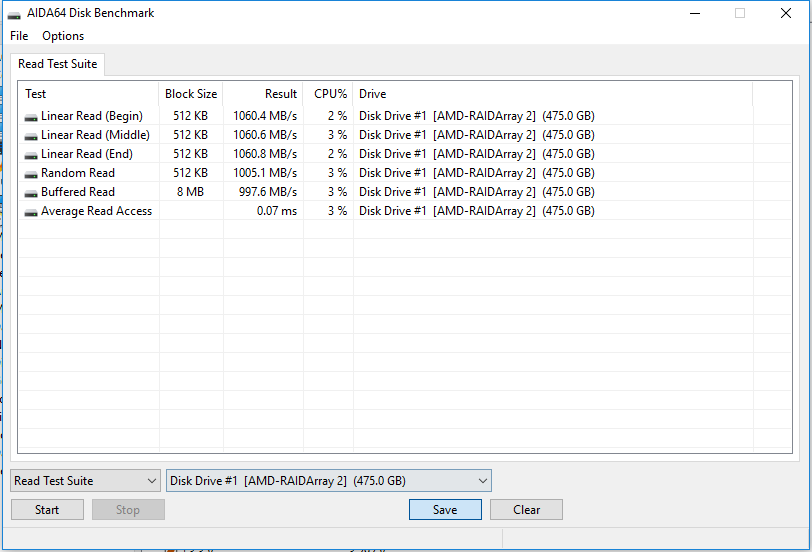Open the Disk Drive #1 selection dropdown
This screenshot has width=812, height=552.
pyautogui.click(x=329, y=481)
